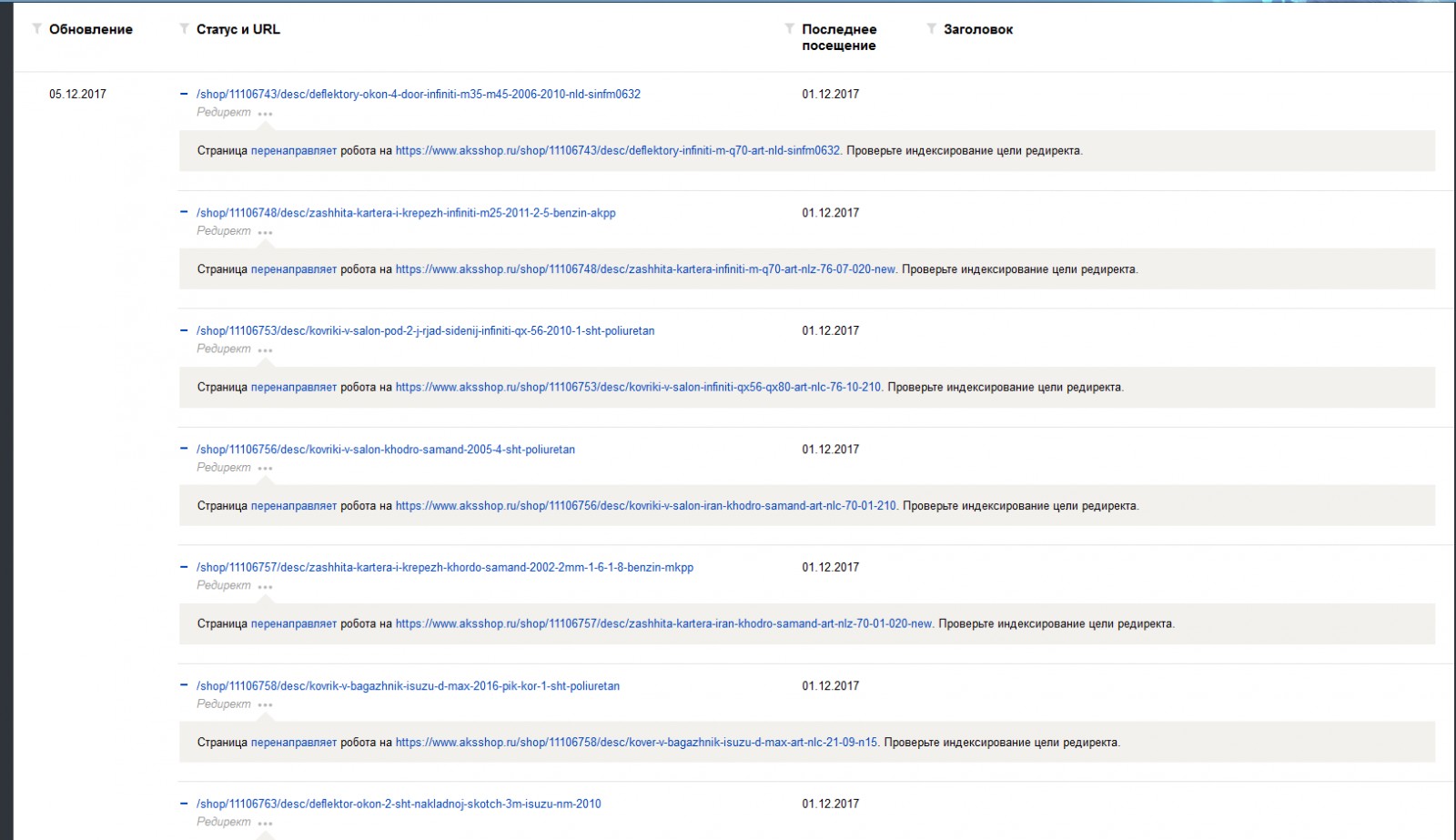Select the update date 05.12.2017
1456x840 pixels.
click(77, 94)
